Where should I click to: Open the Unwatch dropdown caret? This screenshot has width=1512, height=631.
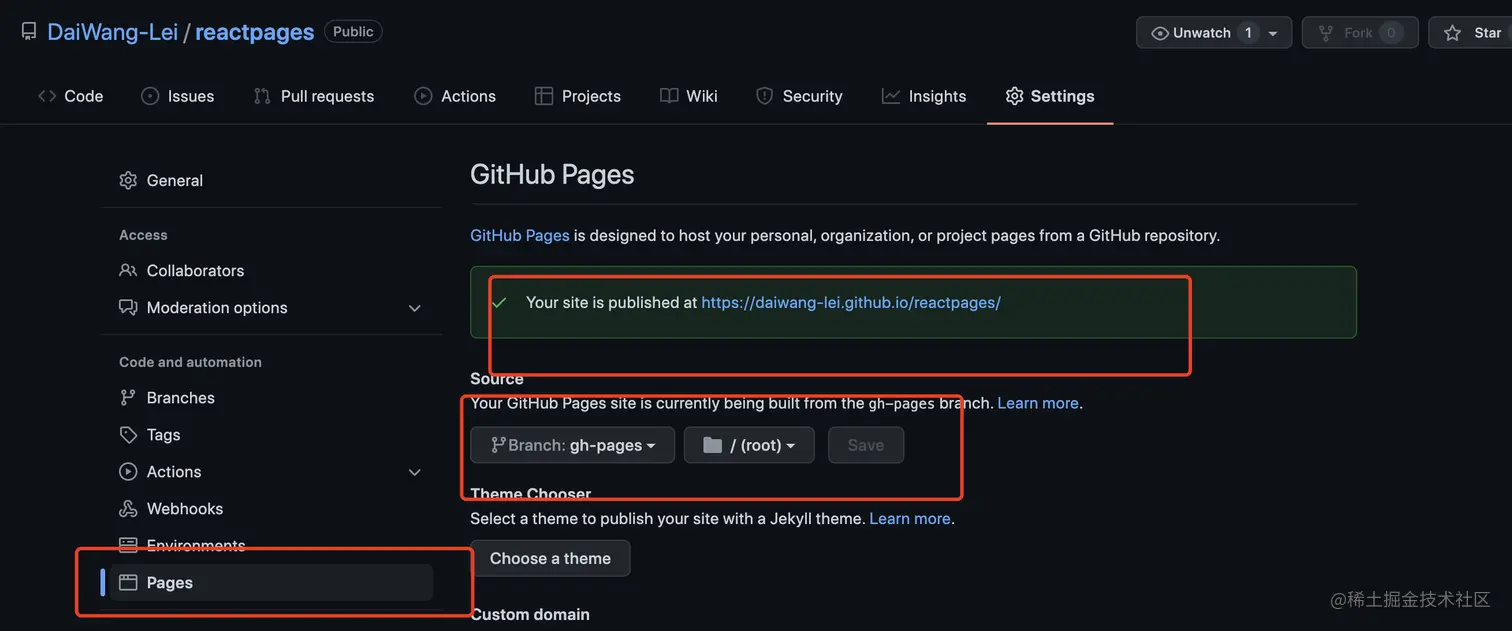tap(1273, 33)
